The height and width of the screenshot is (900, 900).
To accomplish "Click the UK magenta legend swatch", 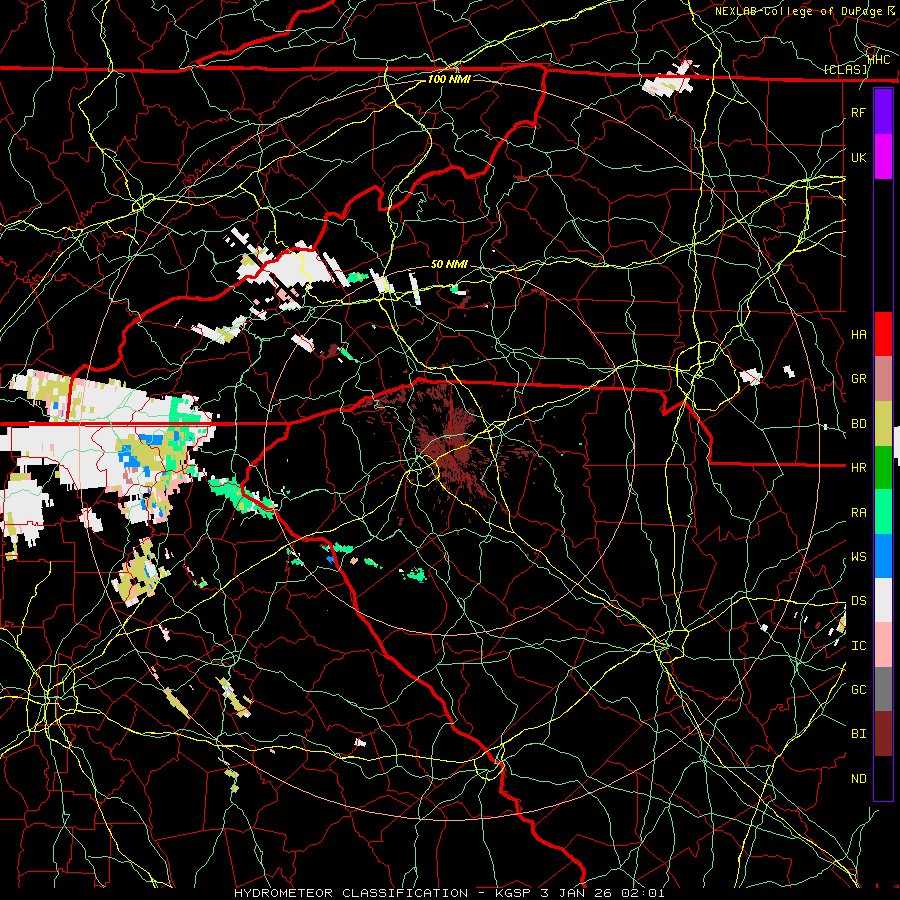I will 883,157.
